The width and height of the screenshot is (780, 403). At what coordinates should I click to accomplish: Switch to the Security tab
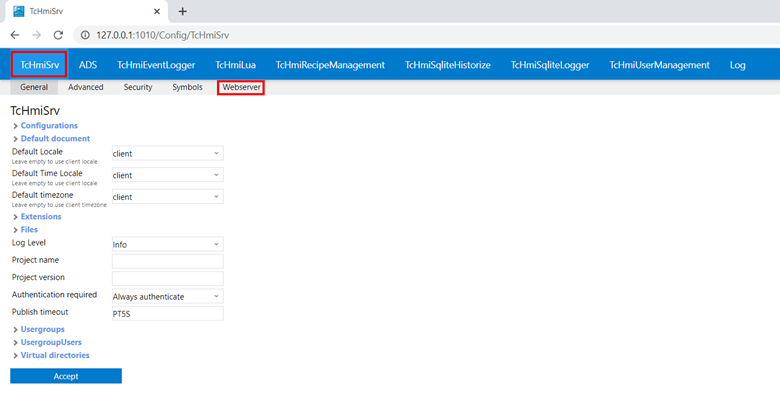[x=138, y=87]
